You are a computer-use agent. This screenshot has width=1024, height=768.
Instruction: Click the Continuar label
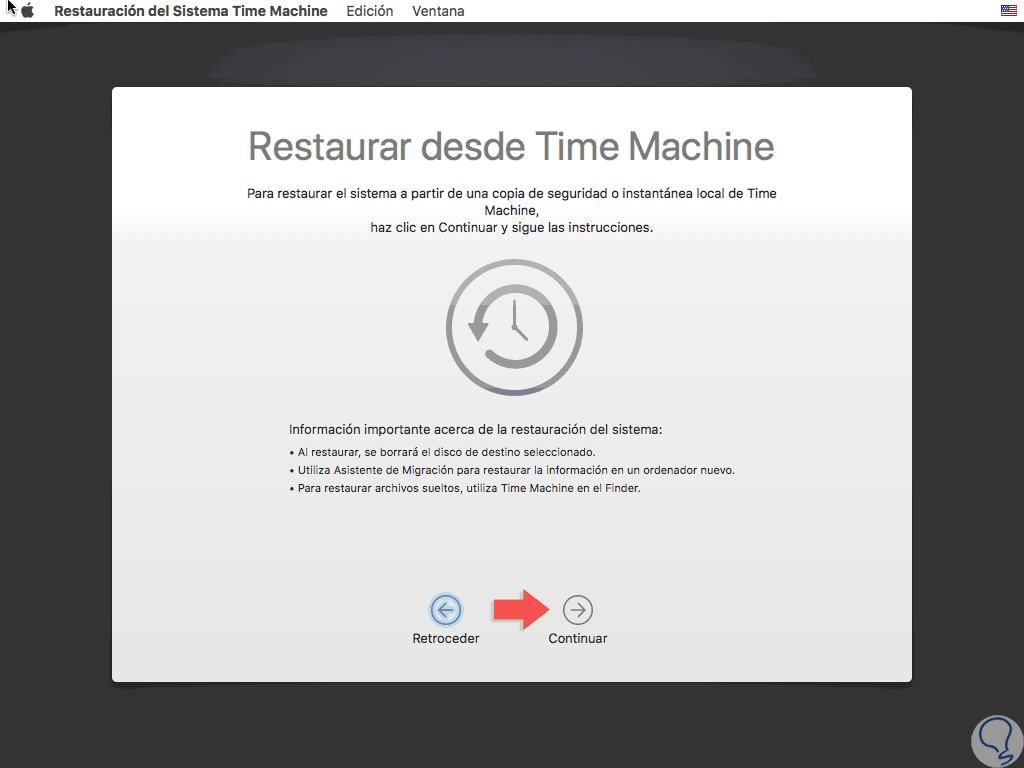(578, 639)
